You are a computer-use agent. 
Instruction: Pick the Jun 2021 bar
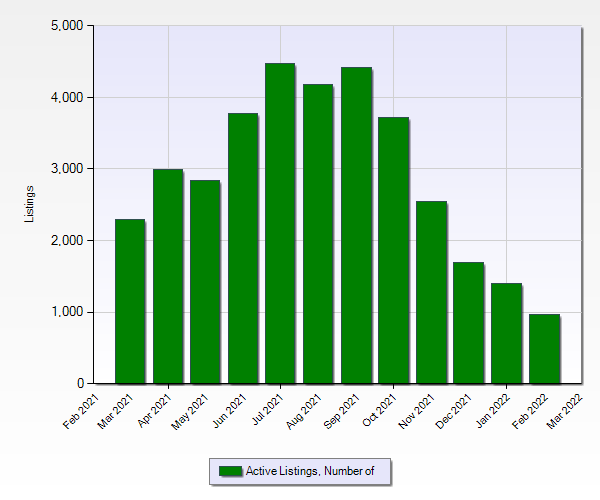(x=243, y=248)
